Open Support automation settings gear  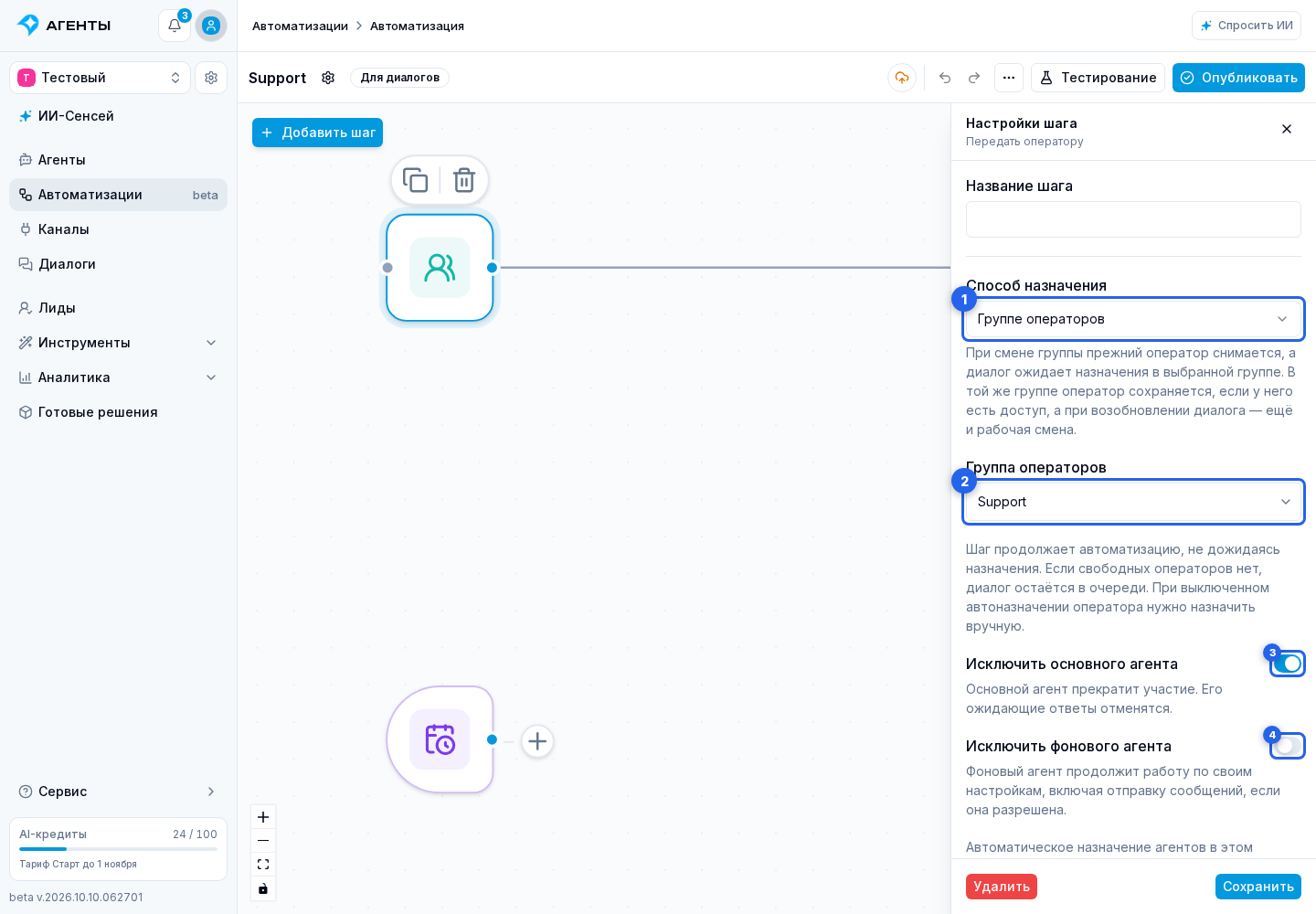(x=328, y=78)
